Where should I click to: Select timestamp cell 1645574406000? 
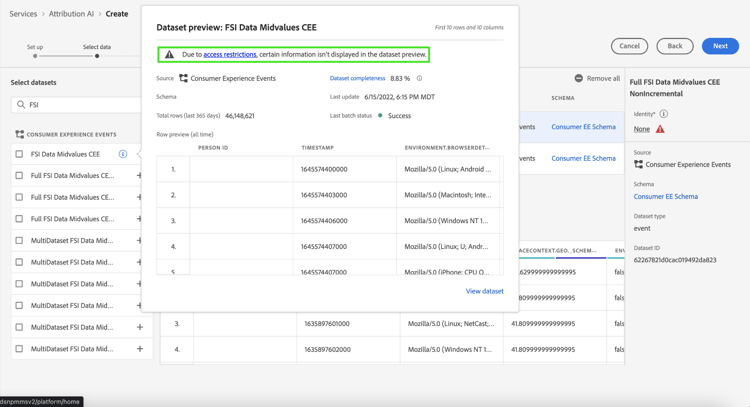324,220
